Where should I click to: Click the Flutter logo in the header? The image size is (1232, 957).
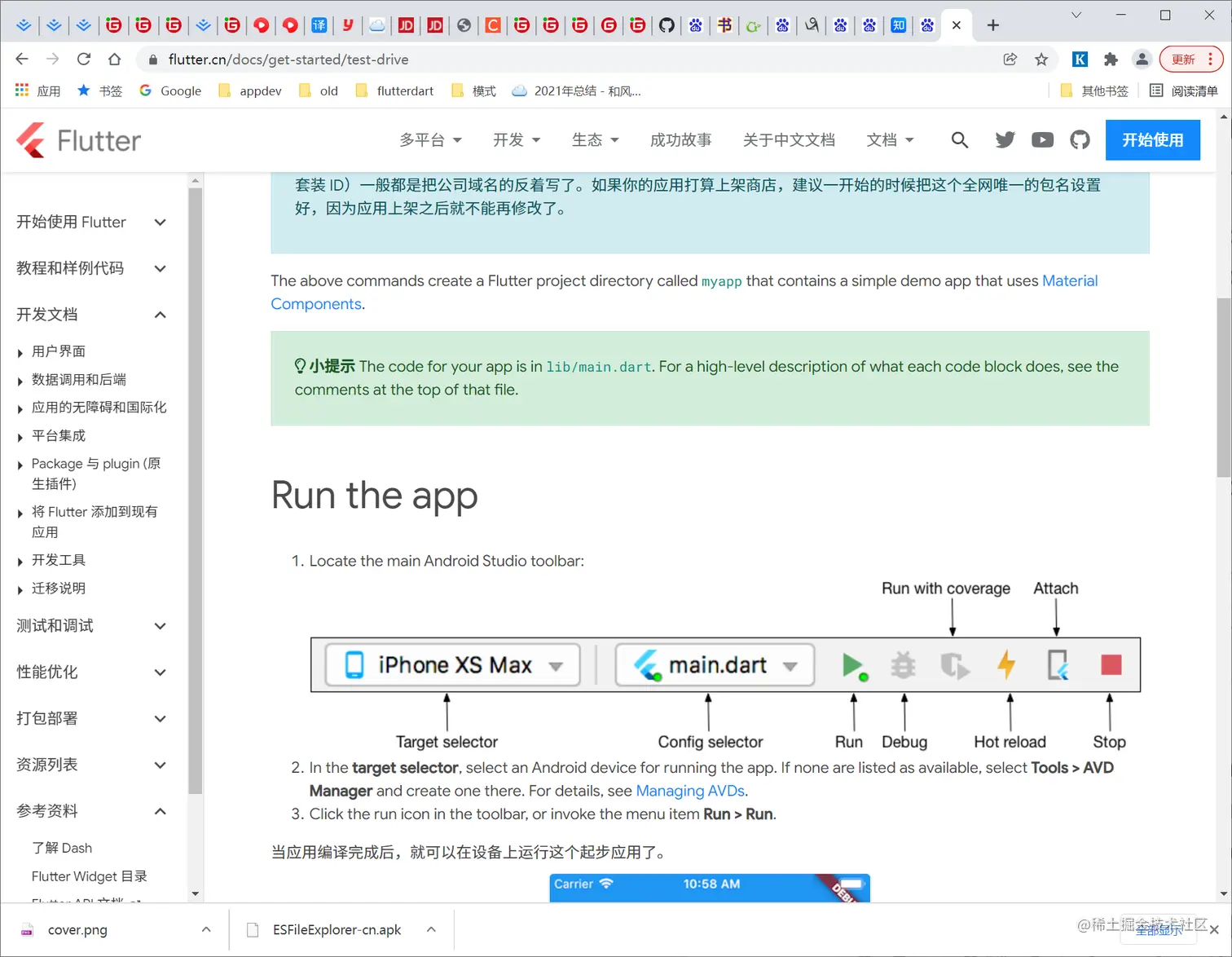[x=78, y=140]
